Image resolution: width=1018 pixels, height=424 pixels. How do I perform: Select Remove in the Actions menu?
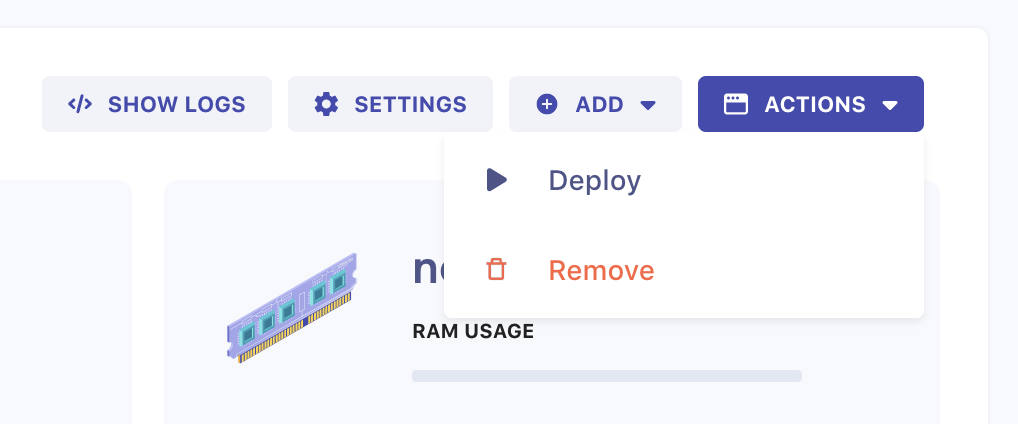pyautogui.click(x=601, y=270)
